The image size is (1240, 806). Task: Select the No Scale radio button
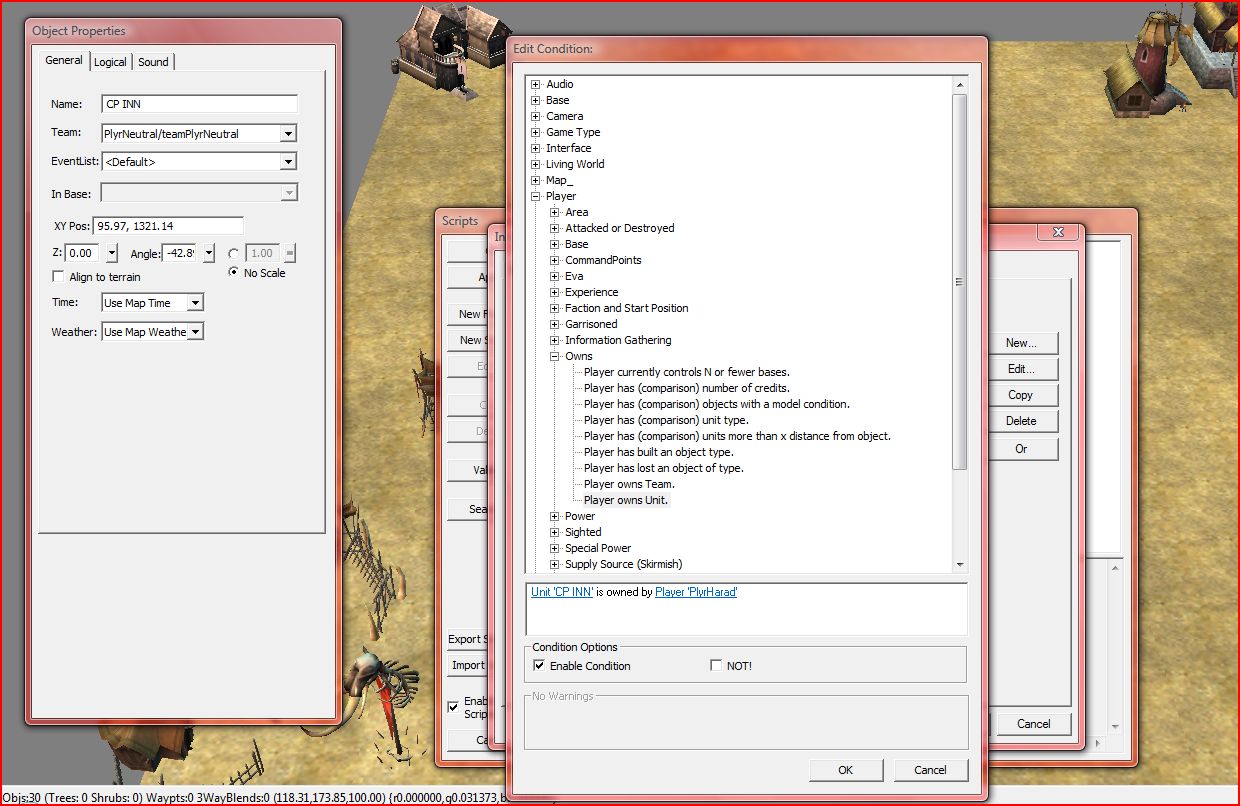(x=234, y=273)
